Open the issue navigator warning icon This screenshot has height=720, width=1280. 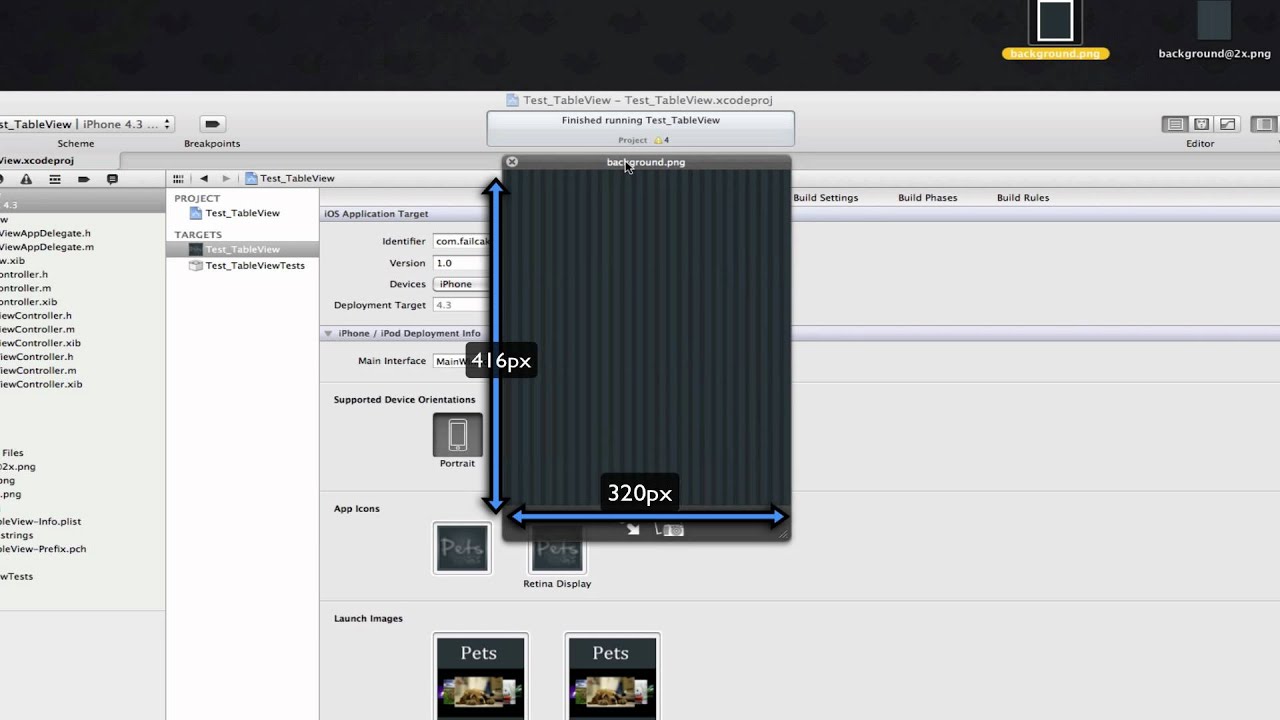[26, 179]
